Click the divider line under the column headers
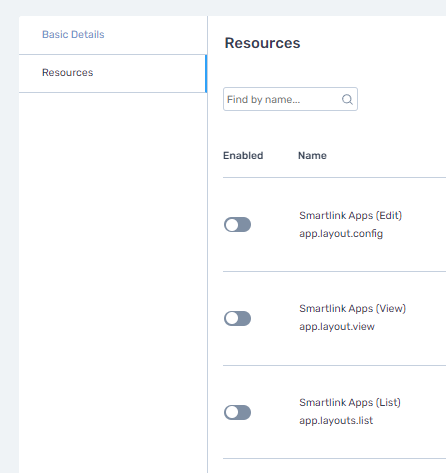446x473 pixels. coord(334,178)
